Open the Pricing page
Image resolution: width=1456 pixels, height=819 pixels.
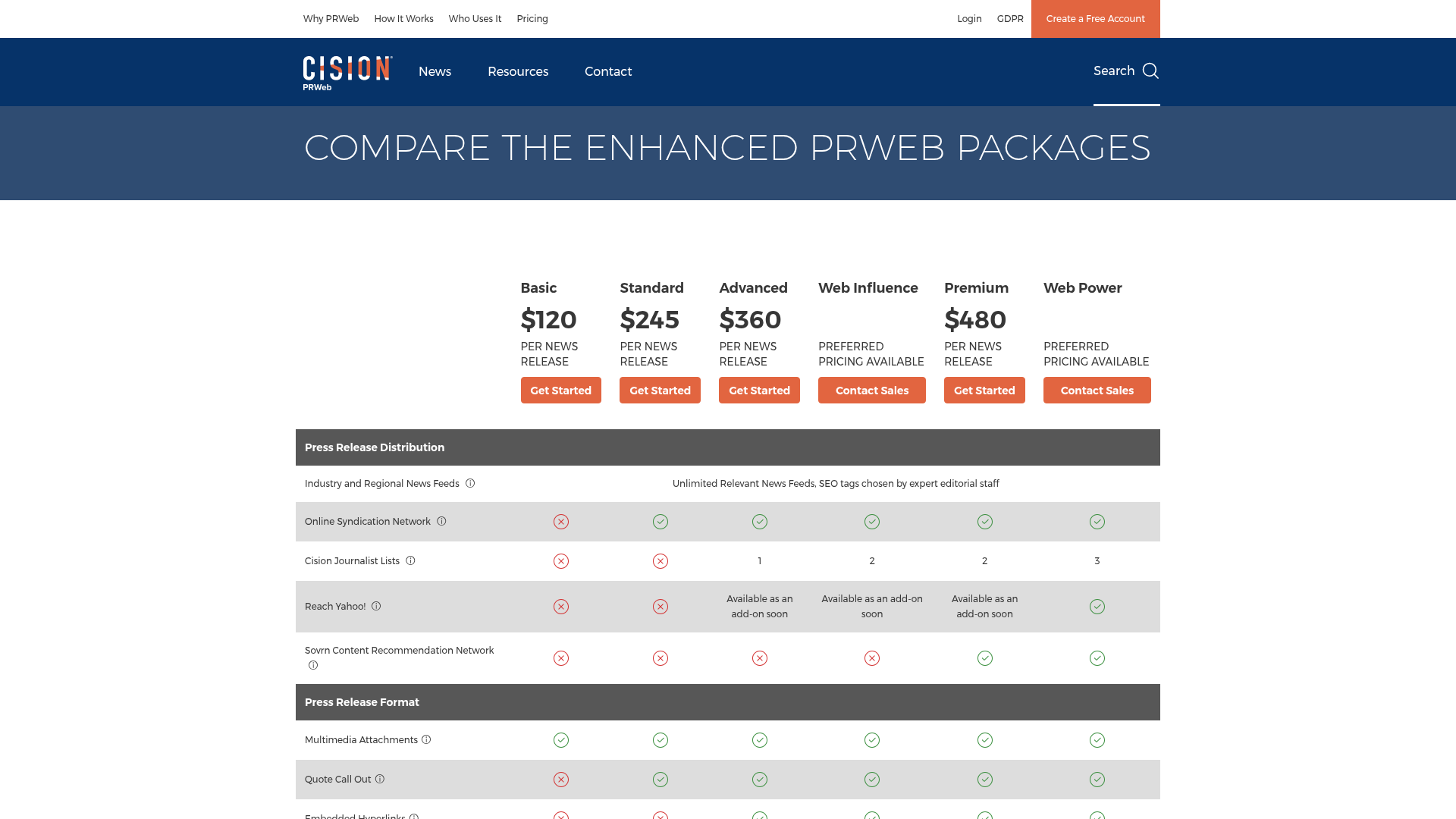tap(532, 19)
